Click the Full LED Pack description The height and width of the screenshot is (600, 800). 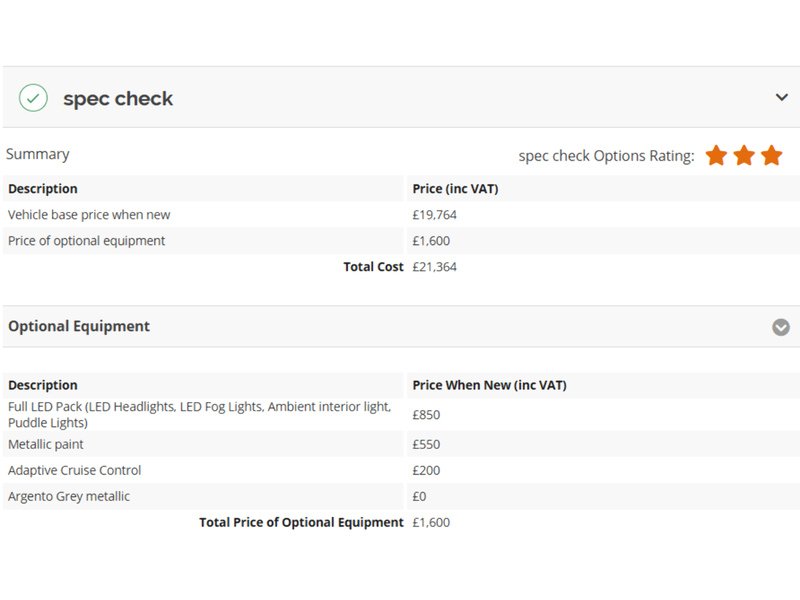click(199, 414)
